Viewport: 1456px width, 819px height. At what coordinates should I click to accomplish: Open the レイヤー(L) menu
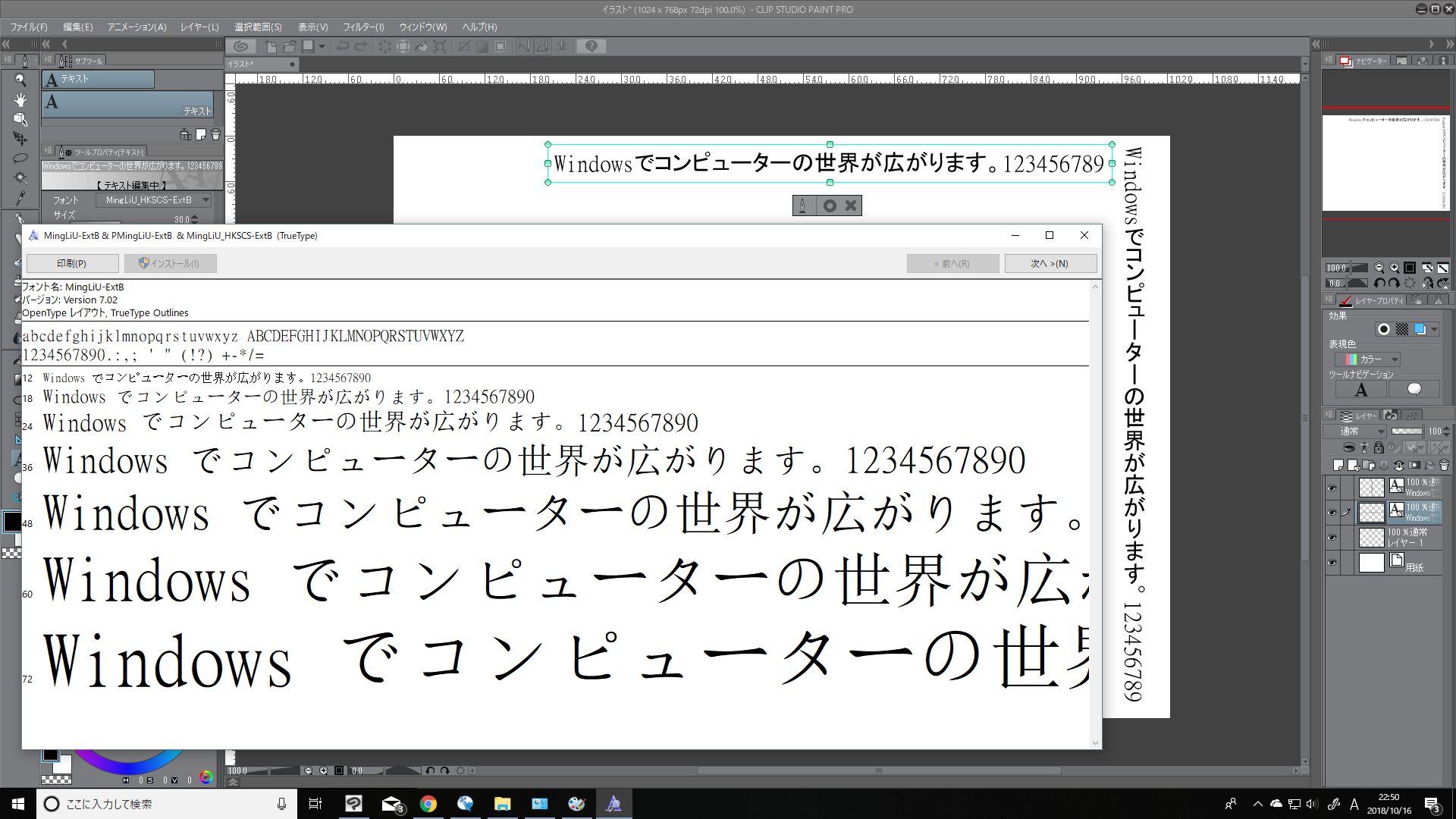tap(199, 27)
